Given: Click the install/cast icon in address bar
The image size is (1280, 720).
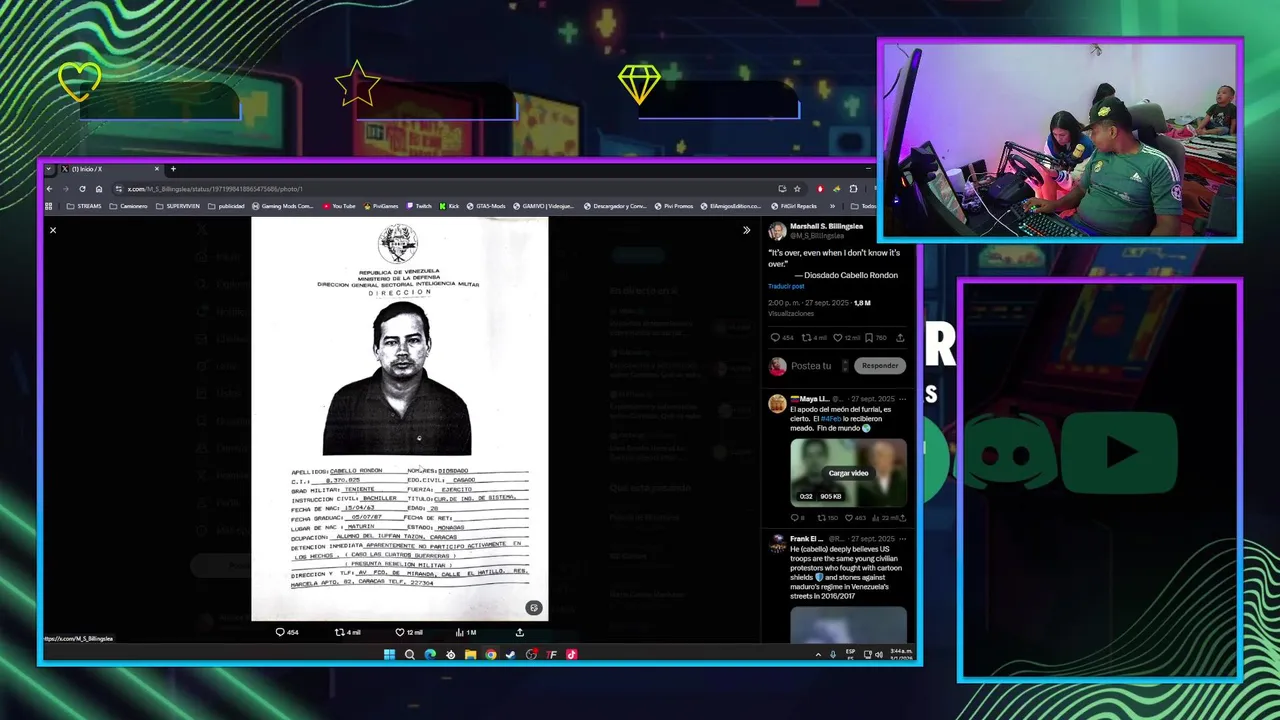Looking at the screenshot, I should 782,189.
